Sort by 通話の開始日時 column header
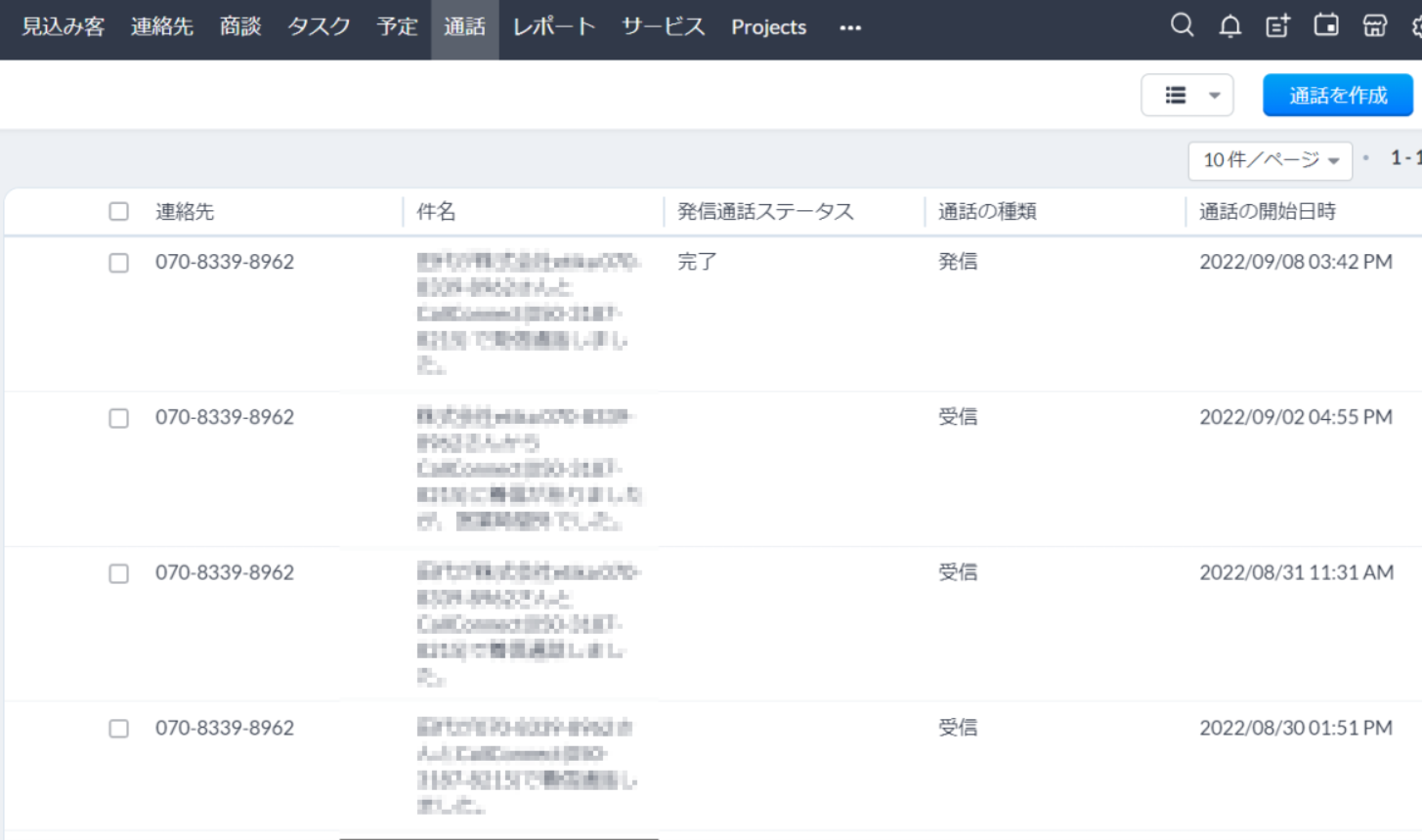The width and height of the screenshot is (1422, 840). click(x=1268, y=211)
